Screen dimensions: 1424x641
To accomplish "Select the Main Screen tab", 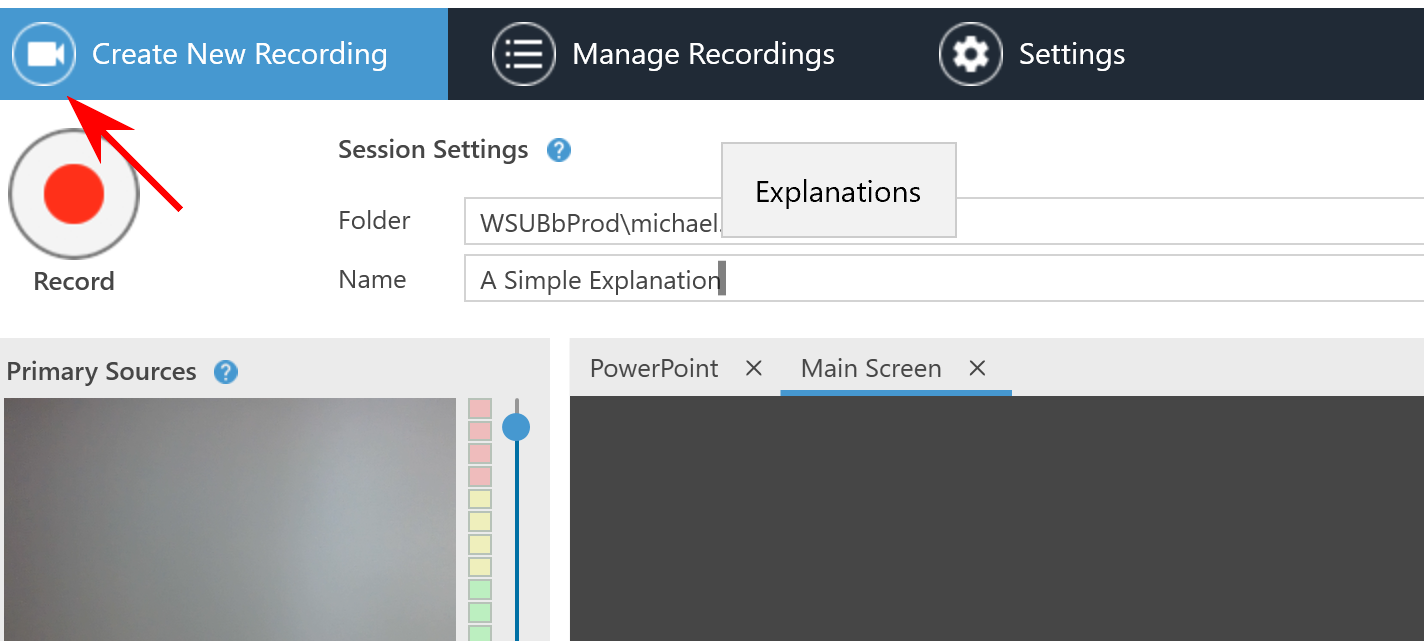I will point(871,369).
